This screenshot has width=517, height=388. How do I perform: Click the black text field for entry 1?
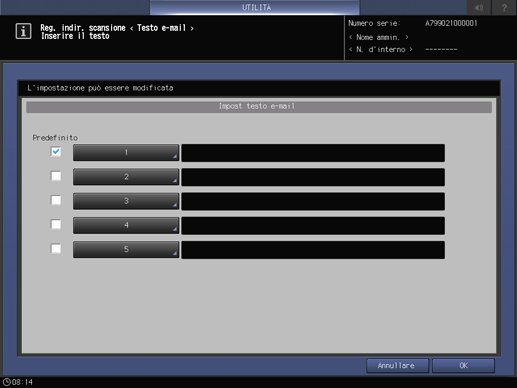pyautogui.click(x=313, y=153)
